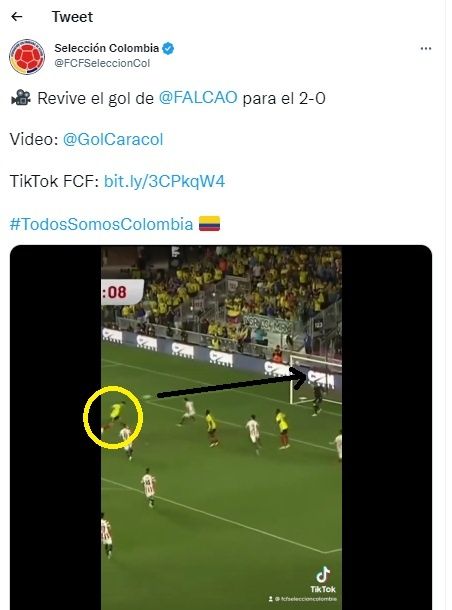
Task: Click the goalkeeper in front of the net
Action: [x=317, y=400]
